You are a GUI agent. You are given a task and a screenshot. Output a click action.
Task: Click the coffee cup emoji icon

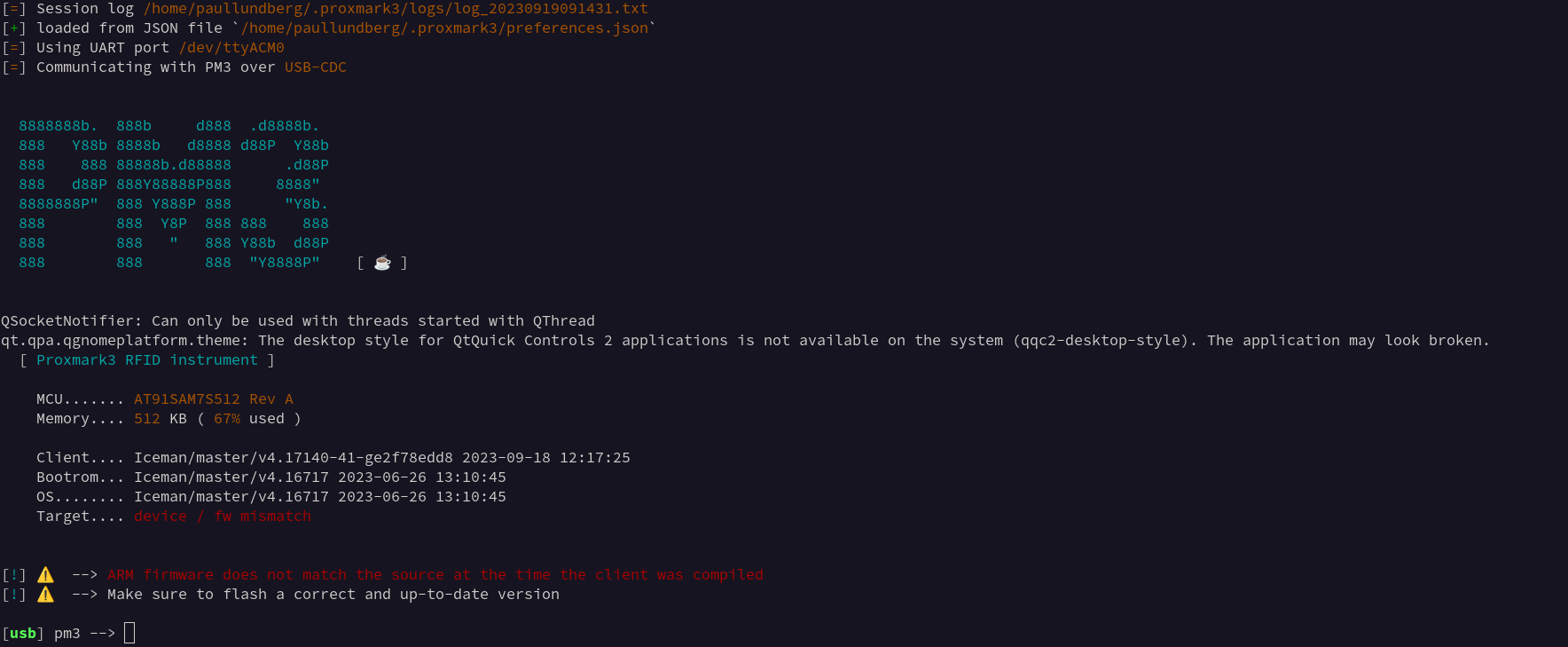pos(382,263)
